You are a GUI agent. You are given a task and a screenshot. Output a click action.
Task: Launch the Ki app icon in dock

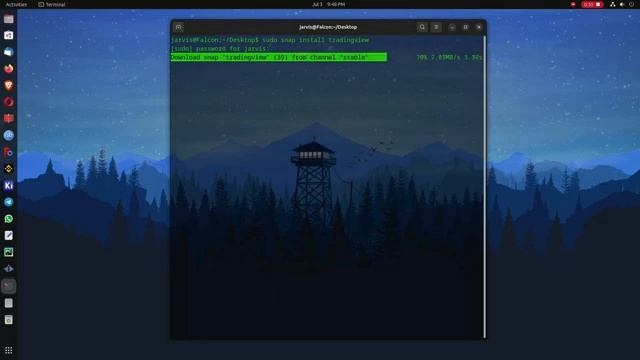pyautogui.click(x=9, y=186)
